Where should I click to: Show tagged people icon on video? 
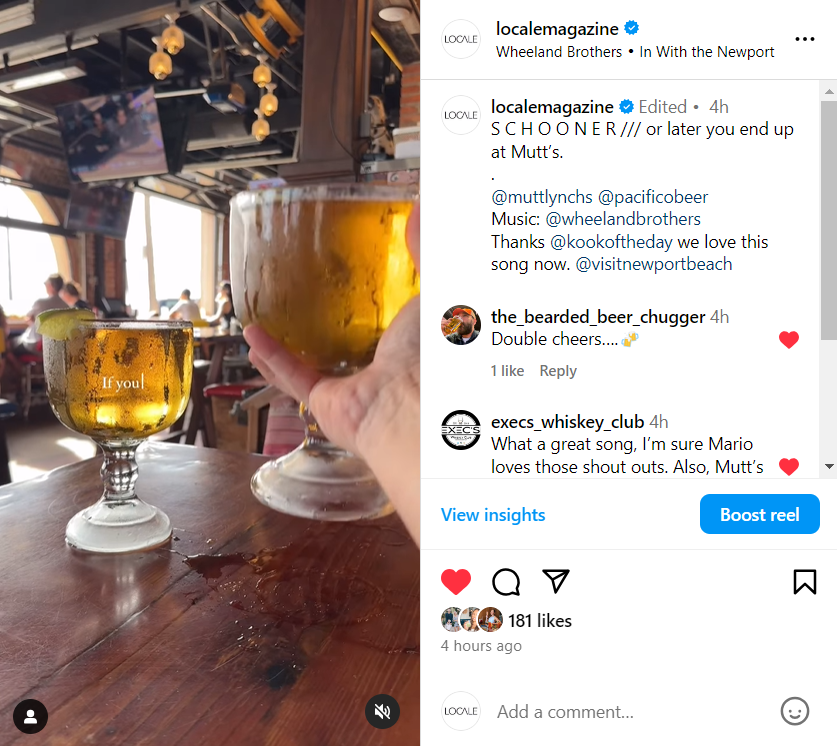click(30, 716)
